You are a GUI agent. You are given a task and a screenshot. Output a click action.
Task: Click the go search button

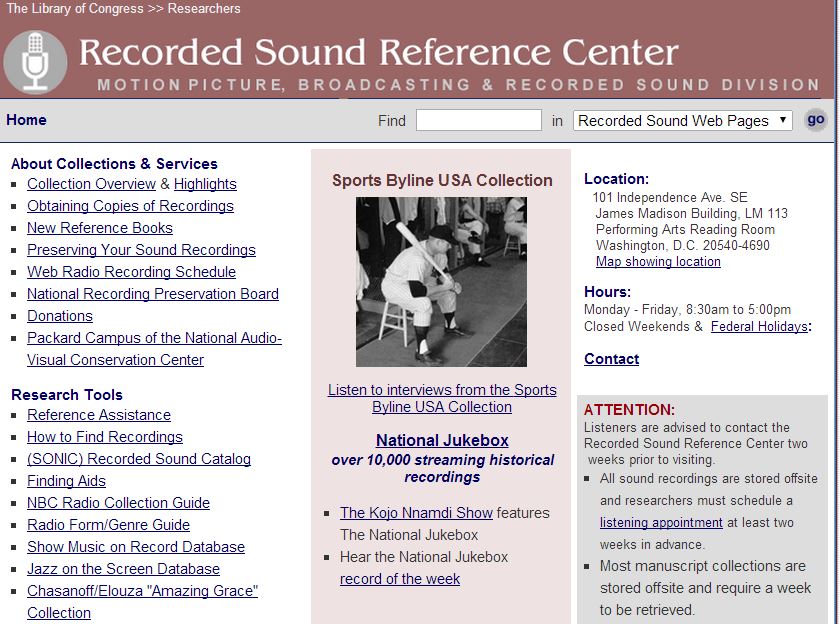(815, 120)
